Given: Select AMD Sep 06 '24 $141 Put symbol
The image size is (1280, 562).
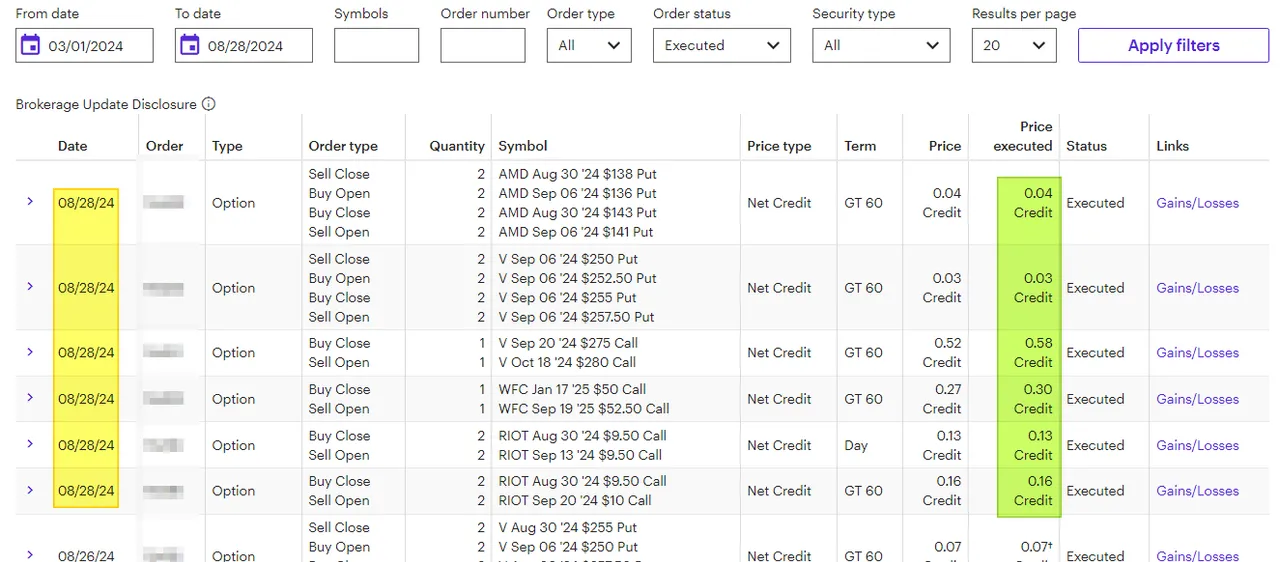Looking at the screenshot, I should pyautogui.click(x=576, y=232).
